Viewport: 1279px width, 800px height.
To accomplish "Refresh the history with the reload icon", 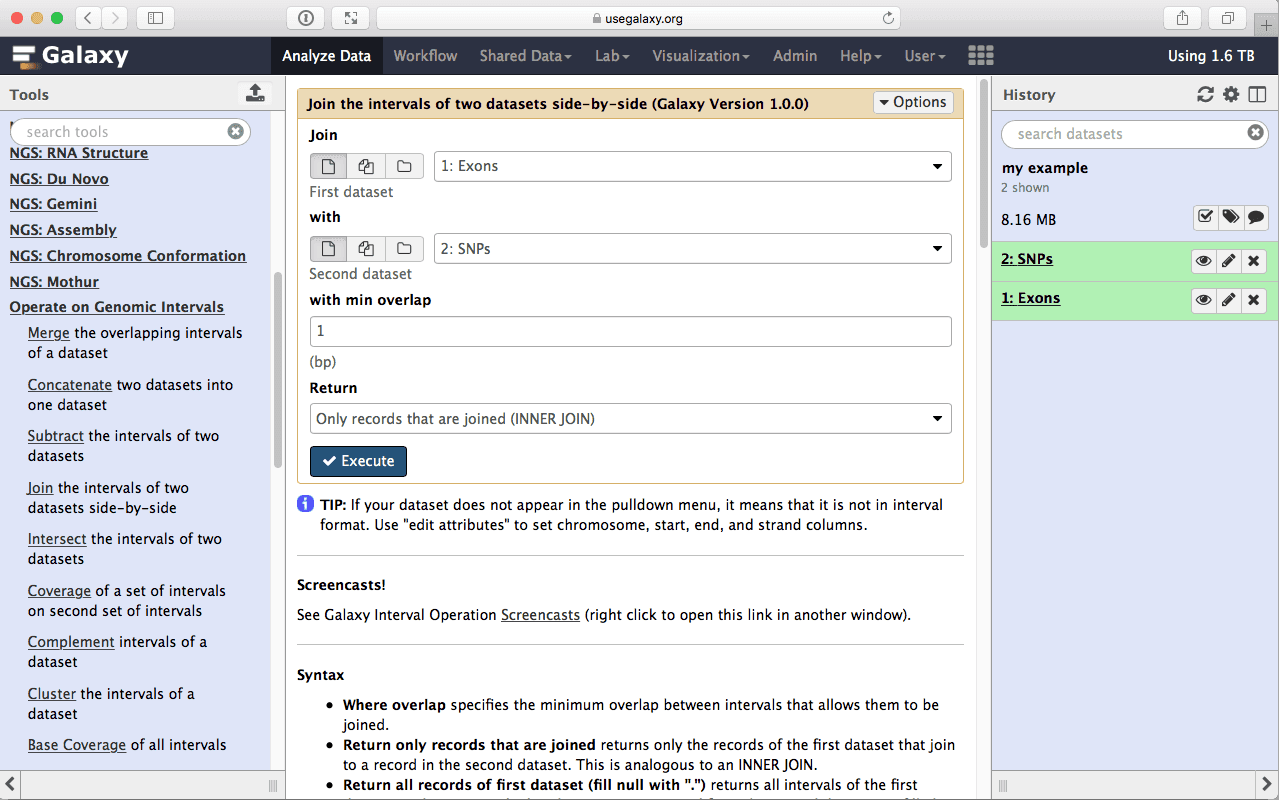I will click(1205, 95).
